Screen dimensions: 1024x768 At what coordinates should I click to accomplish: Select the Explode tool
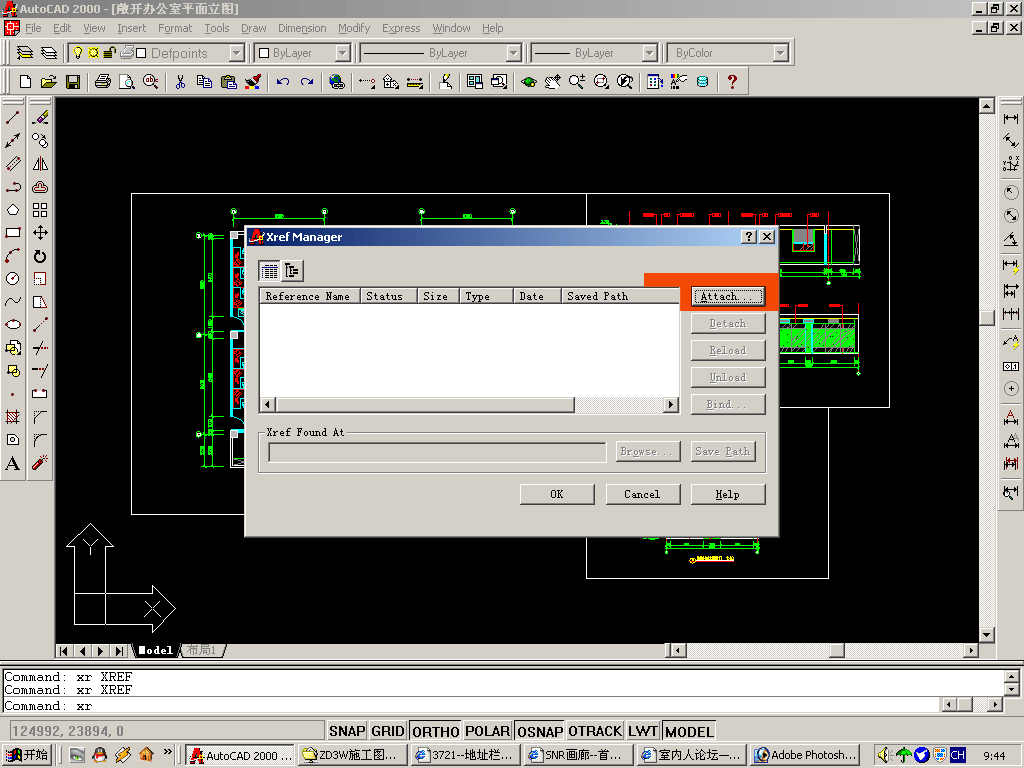(40, 463)
